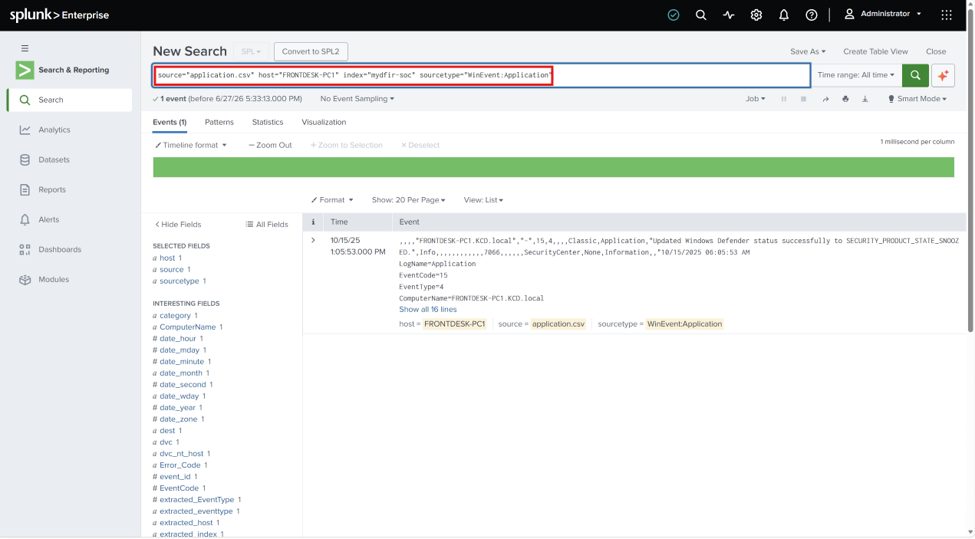Print the search results
Image resolution: width=975 pixels, height=539 pixels.
(x=845, y=99)
